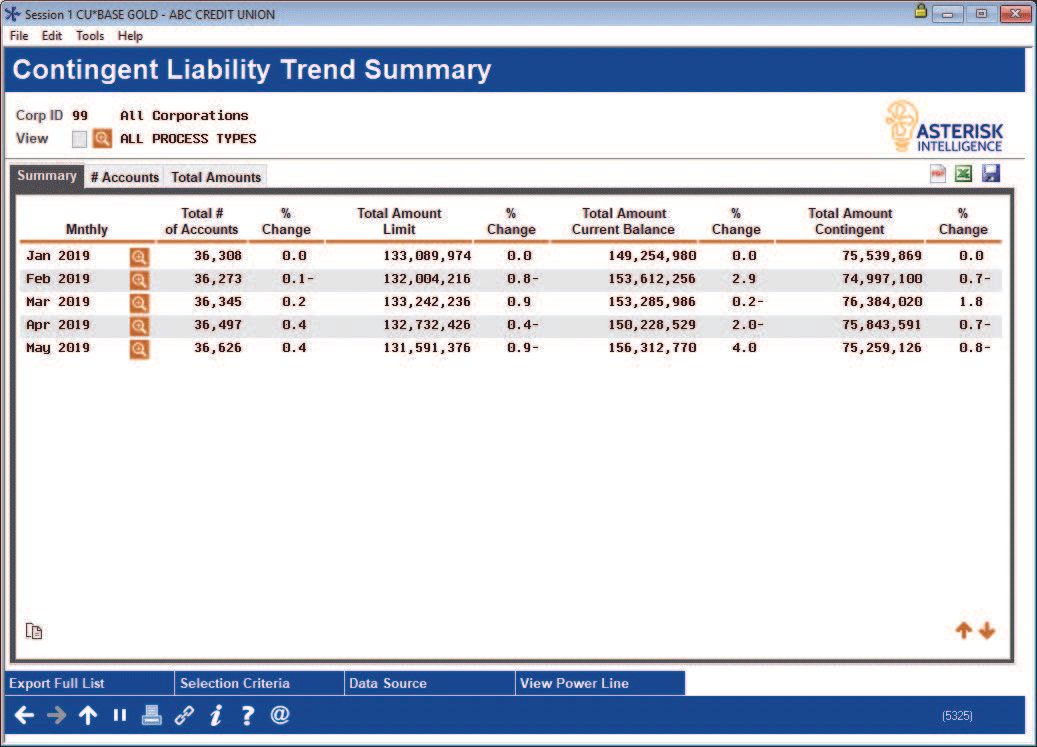The width and height of the screenshot is (1037, 747).
Task: Click limit amount 131,591,376
Action: click(427, 348)
